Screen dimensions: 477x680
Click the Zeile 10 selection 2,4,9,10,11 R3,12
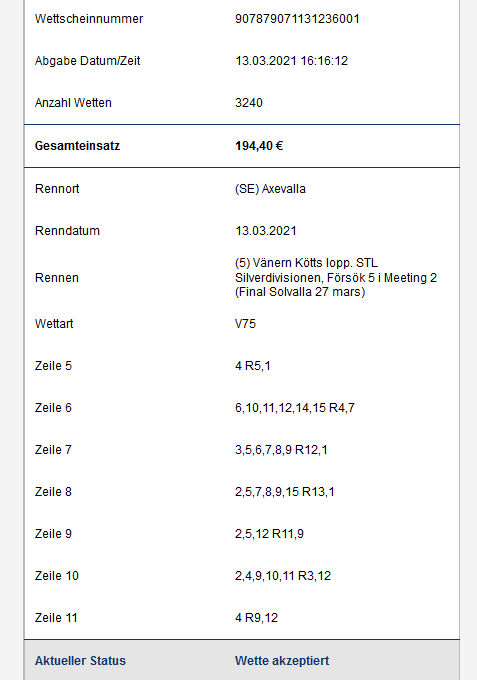click(x=283, y=576)
